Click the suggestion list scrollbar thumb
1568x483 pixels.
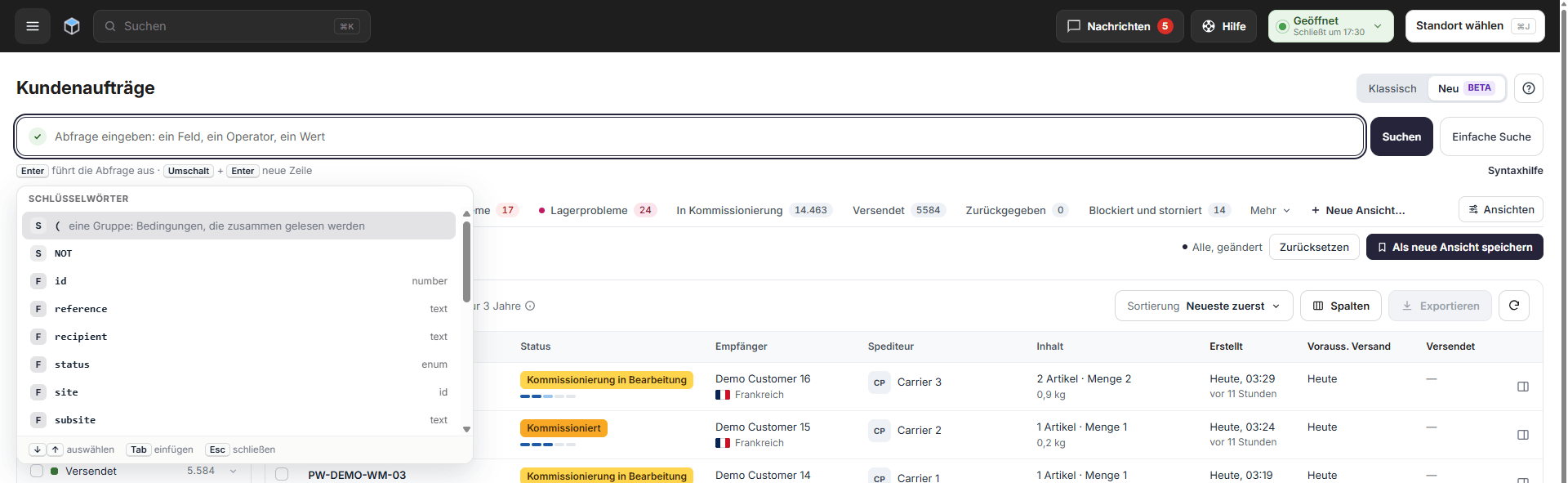466,262
